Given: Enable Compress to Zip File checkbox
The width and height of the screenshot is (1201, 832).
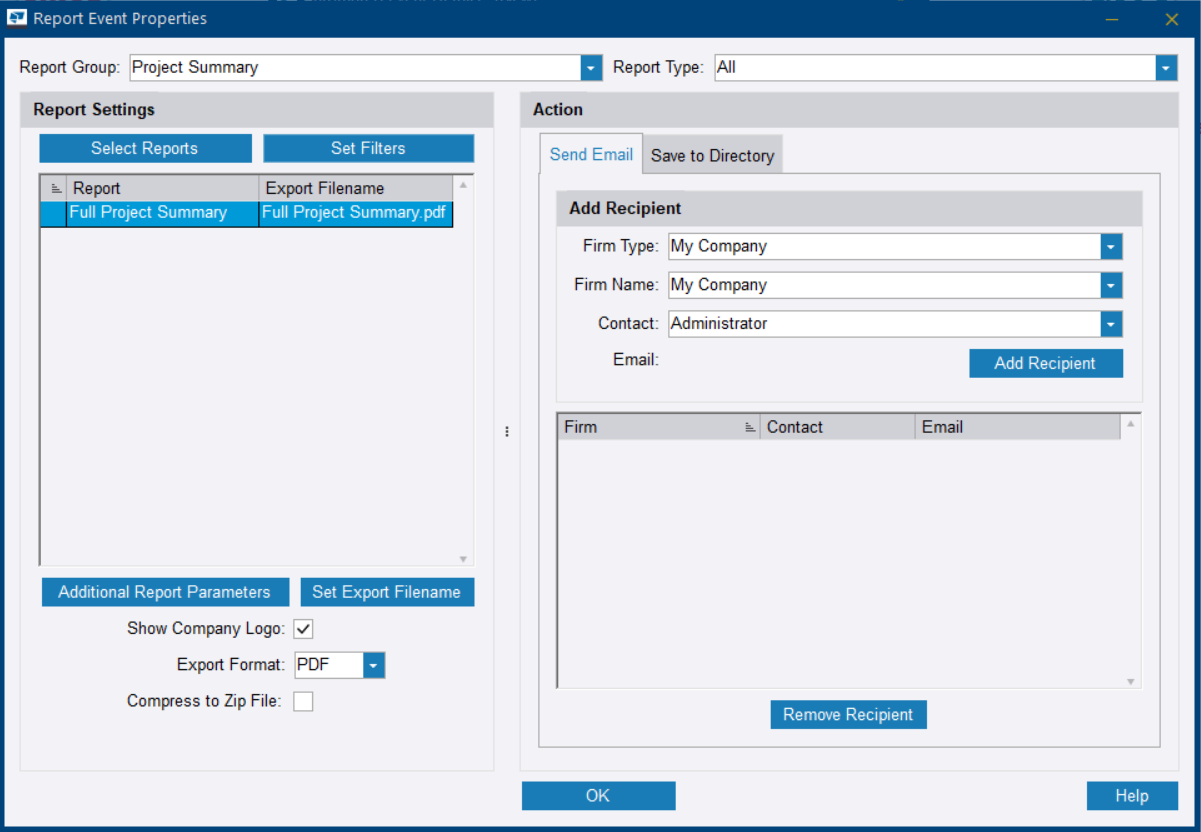Looking at the screenshot, I should pyautogui.click(x=303, y=701).
